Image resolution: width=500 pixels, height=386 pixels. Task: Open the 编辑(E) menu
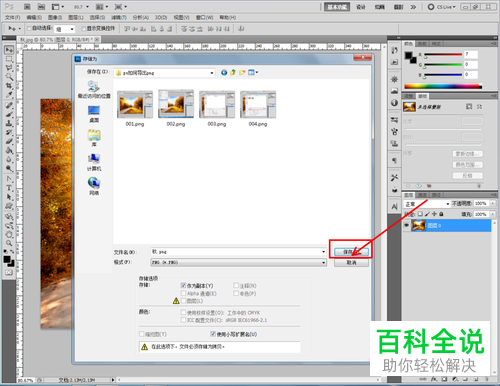[x=34, y=17]
